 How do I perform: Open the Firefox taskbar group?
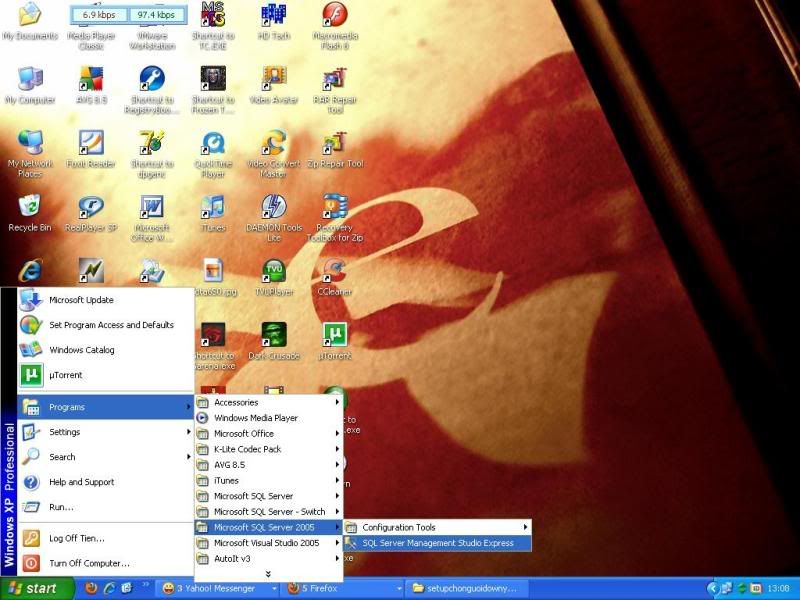(x=343, y=589)
